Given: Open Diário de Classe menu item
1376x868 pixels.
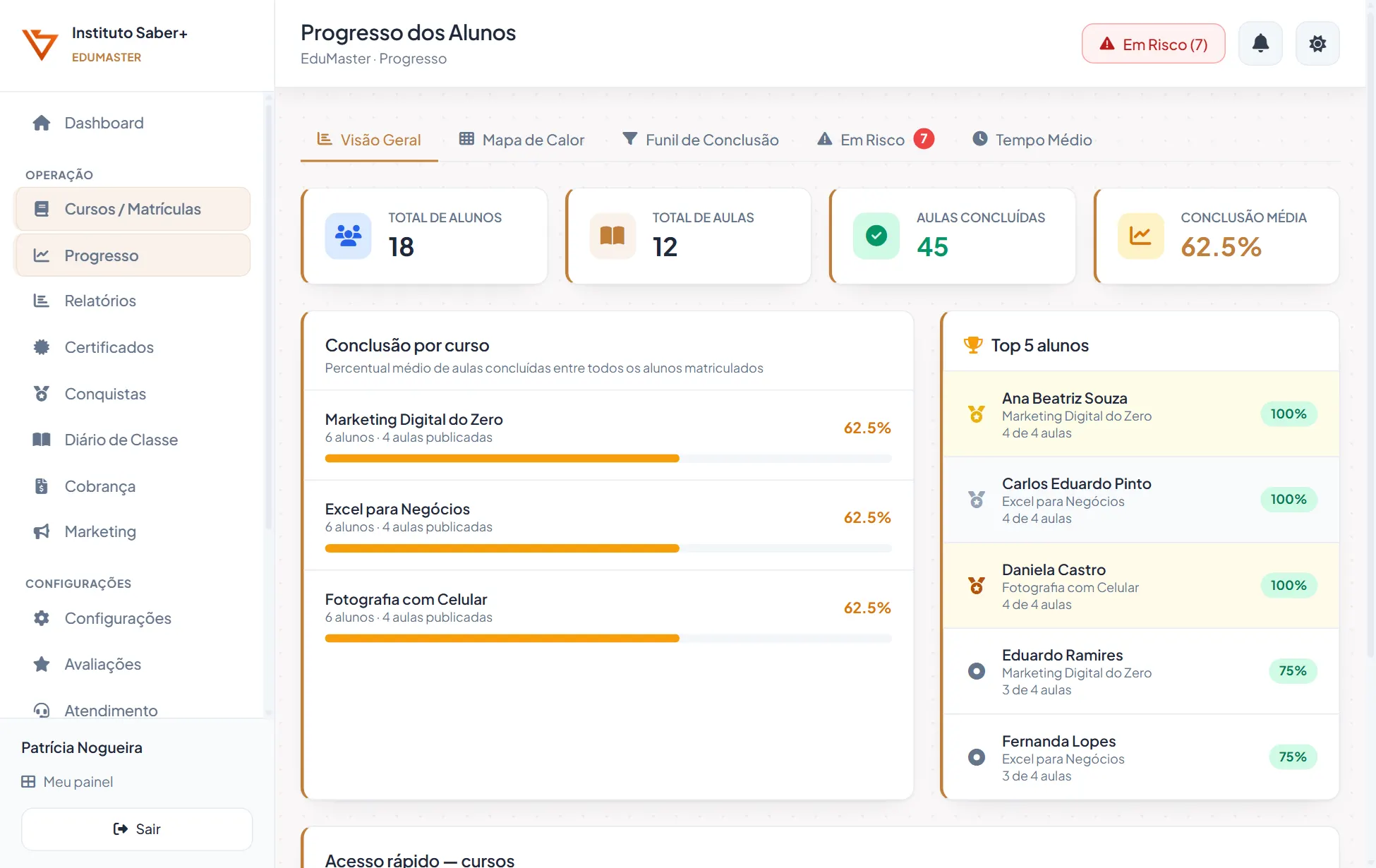Looking at the screenshot, I should click(x=132, y=440).
